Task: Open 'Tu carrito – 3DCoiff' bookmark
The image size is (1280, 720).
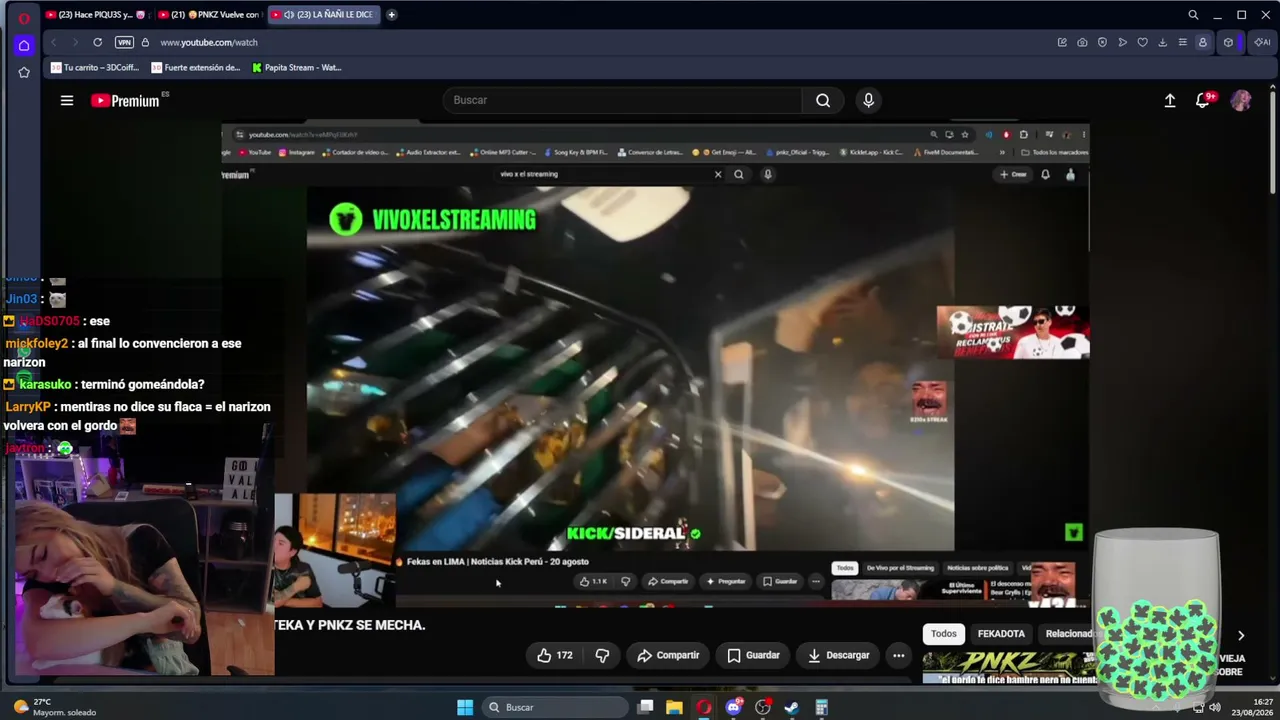Action: [95, 68]
